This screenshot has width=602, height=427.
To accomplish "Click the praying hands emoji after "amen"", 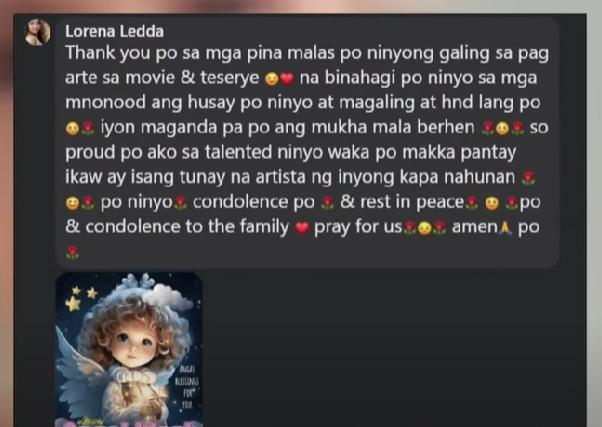I will (x=505, y=228).
